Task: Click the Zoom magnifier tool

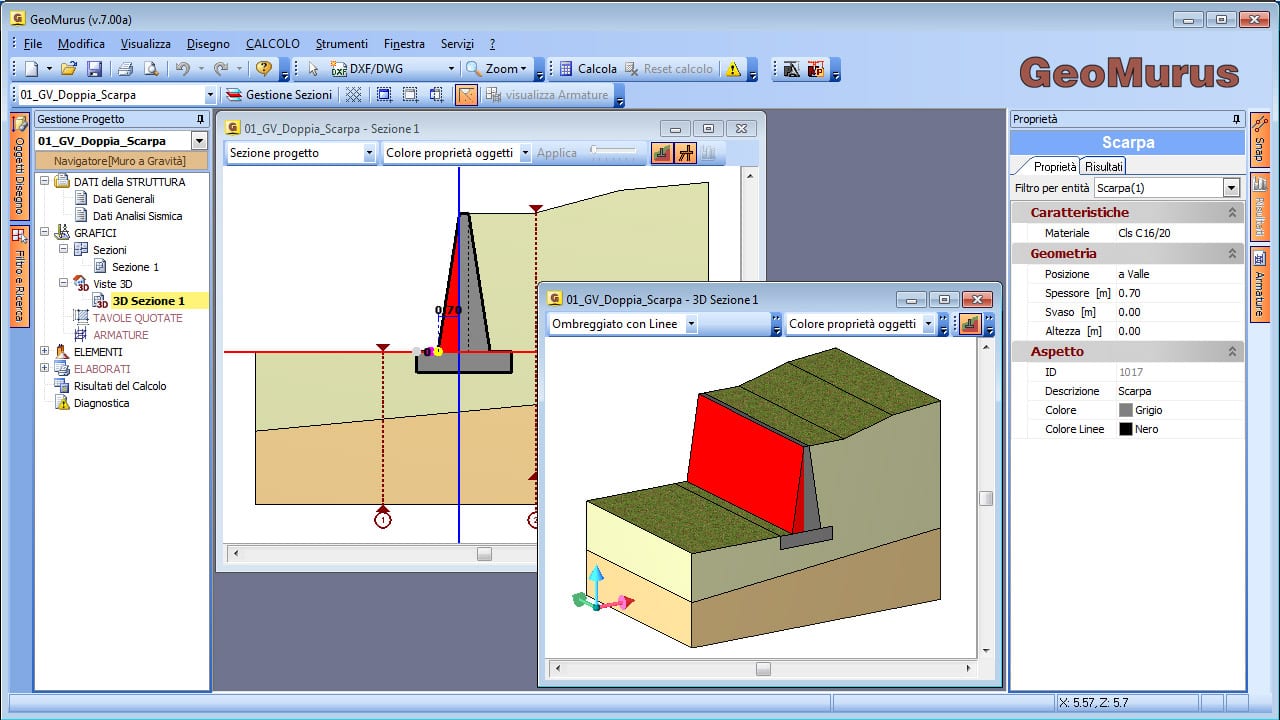Action: point(498,69)
